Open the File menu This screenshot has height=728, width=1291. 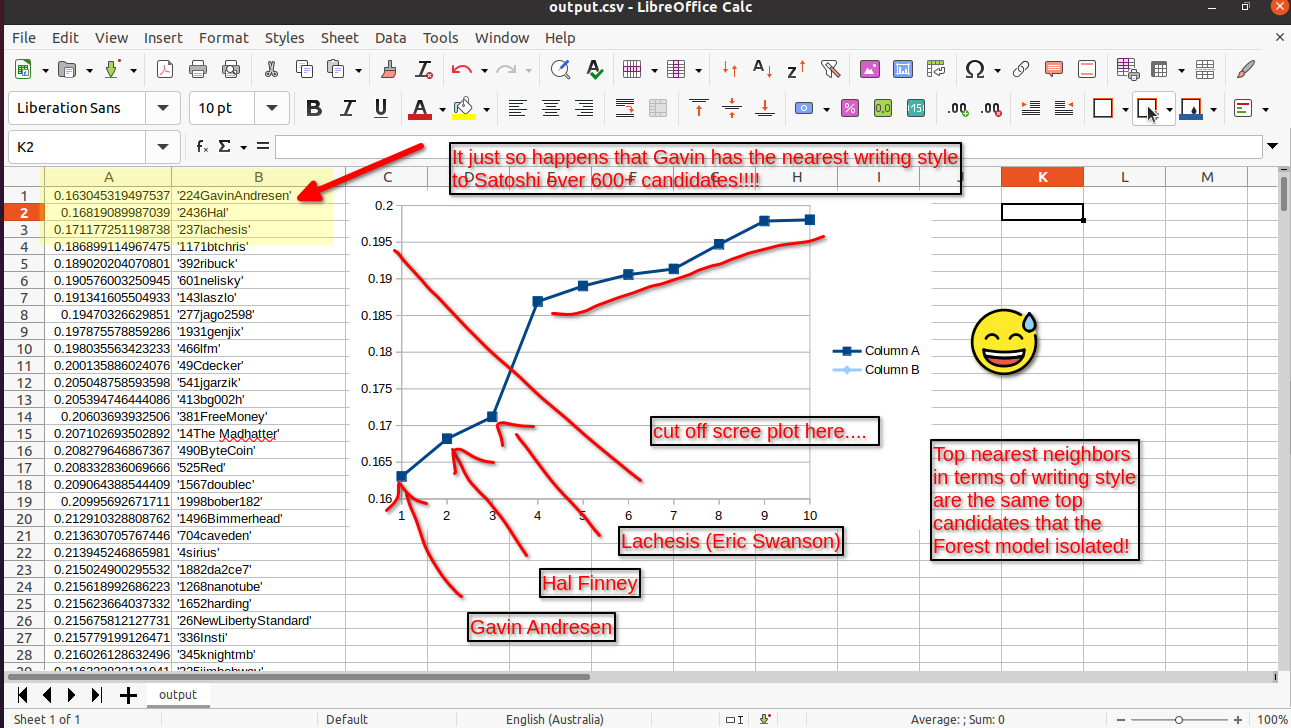tap(24, 38)
